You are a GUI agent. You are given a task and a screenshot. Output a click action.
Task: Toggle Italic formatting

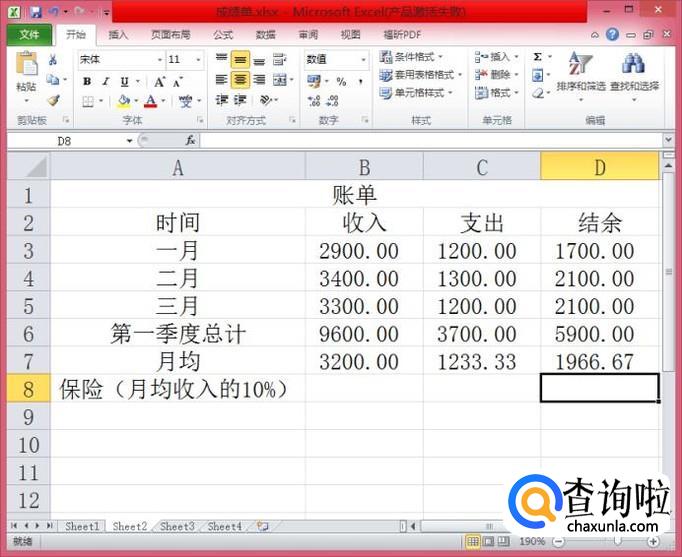(106, 81)
